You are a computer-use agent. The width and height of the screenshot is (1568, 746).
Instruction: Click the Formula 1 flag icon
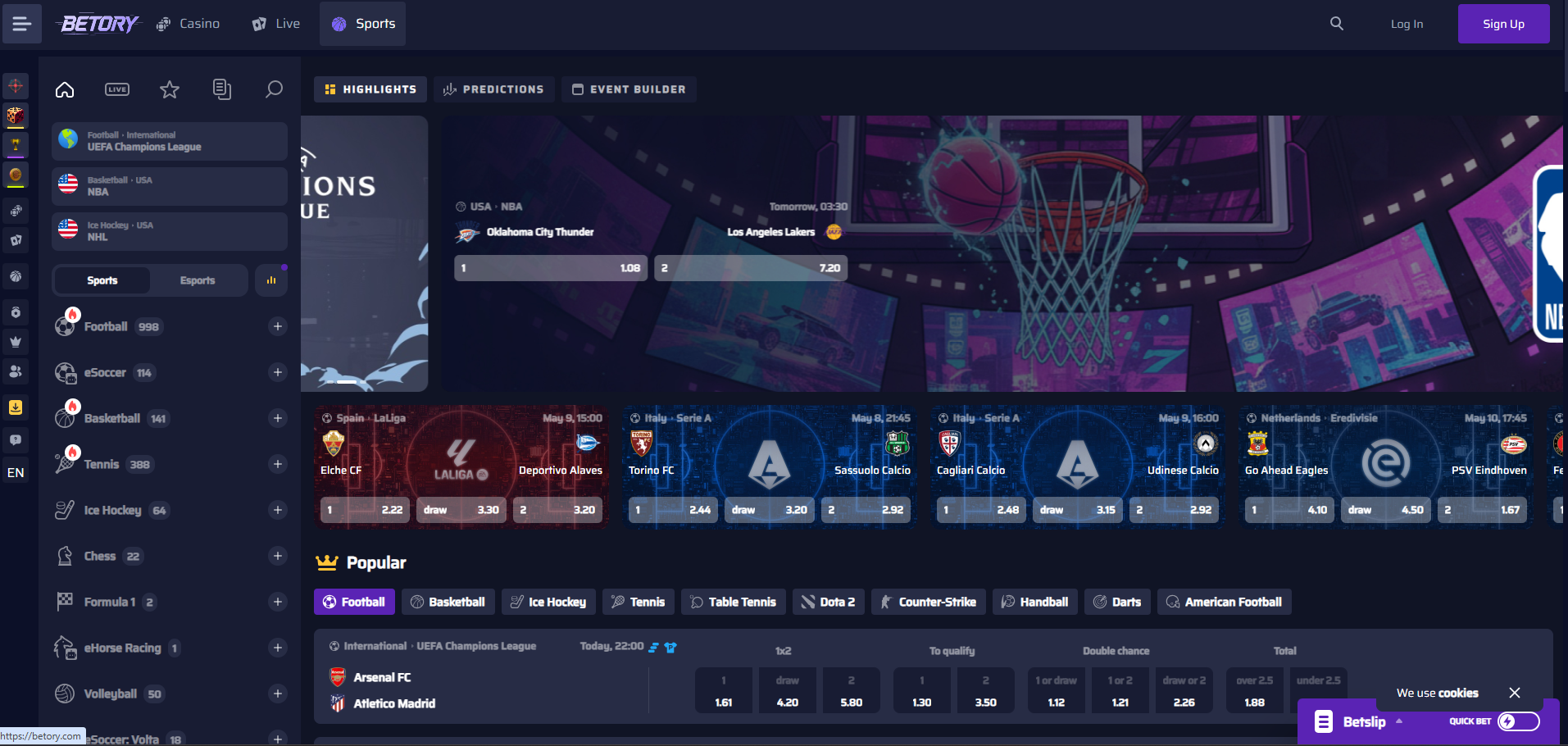click(x=65, y=602)
